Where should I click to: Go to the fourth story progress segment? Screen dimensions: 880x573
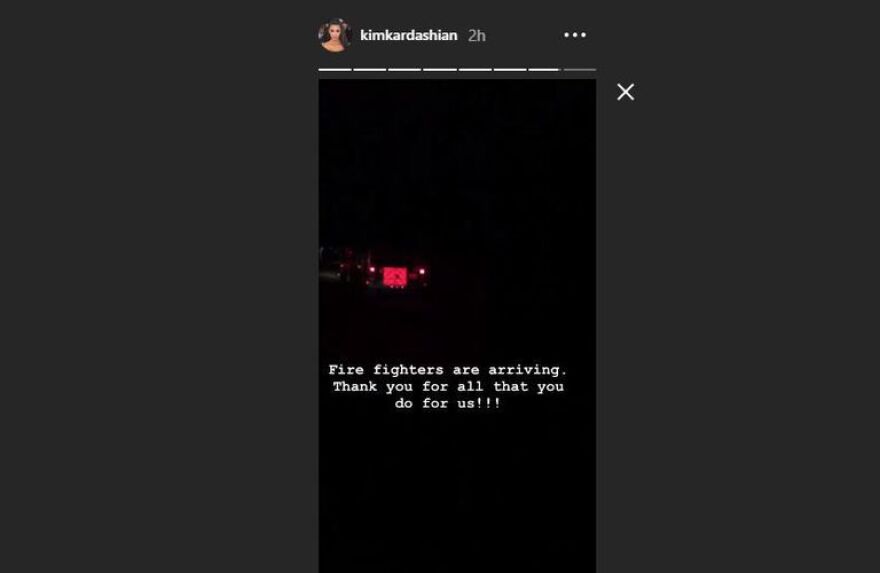[x=440, y=70]
